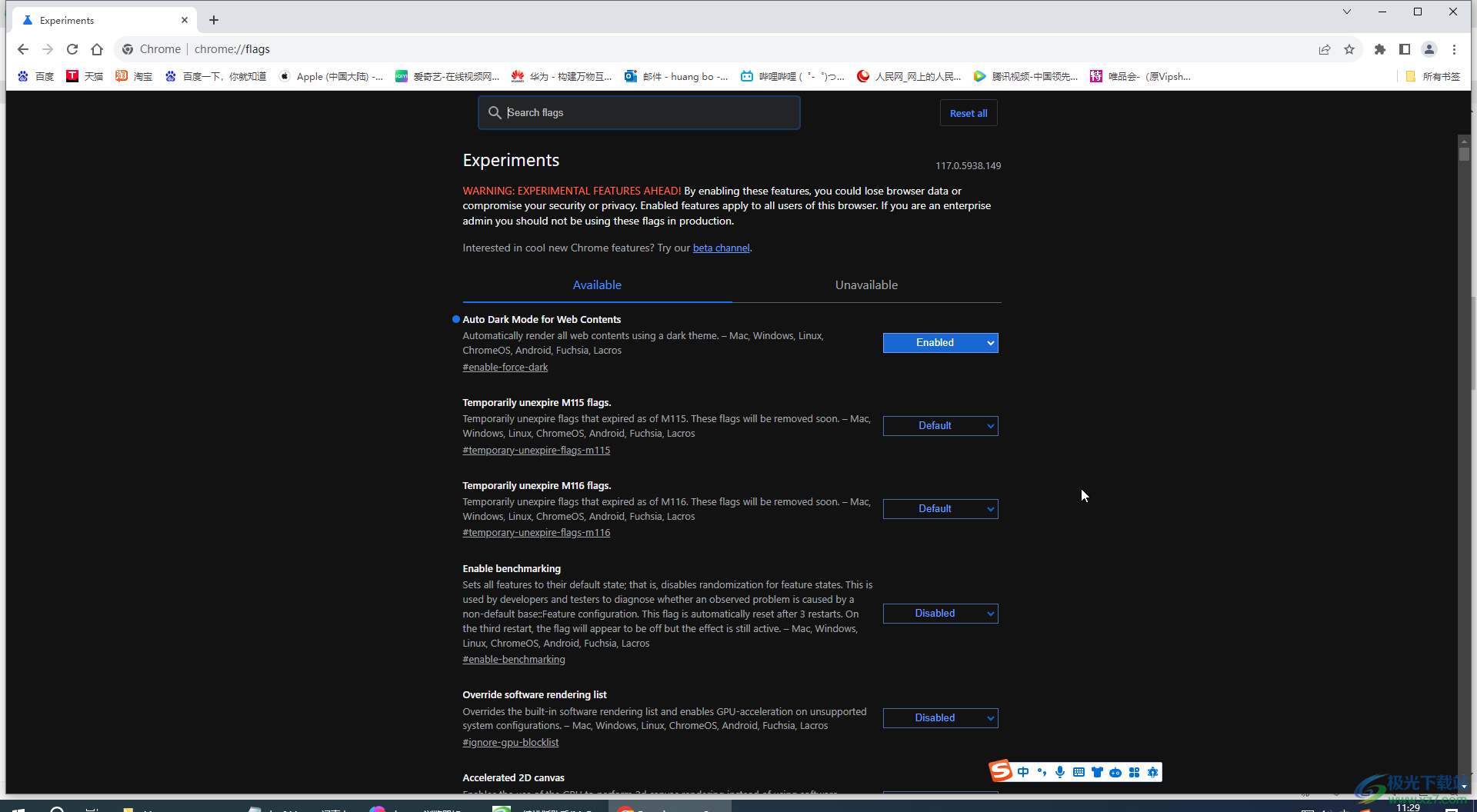
Task: Open the 淘宝 bookmark
Action: (x=135, y=76)
